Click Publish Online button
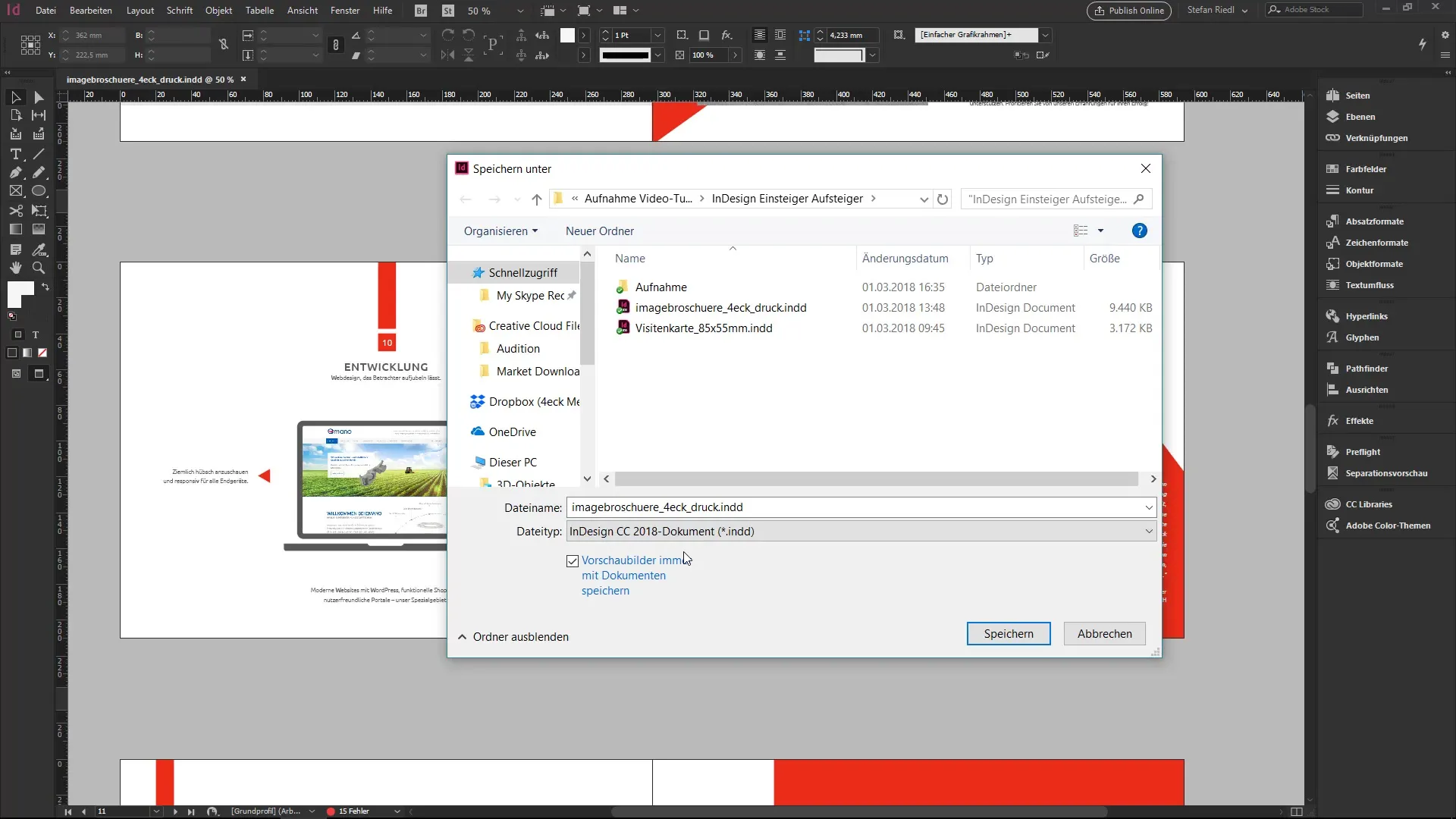1456x819 pixels. (x=1128, y=11)
